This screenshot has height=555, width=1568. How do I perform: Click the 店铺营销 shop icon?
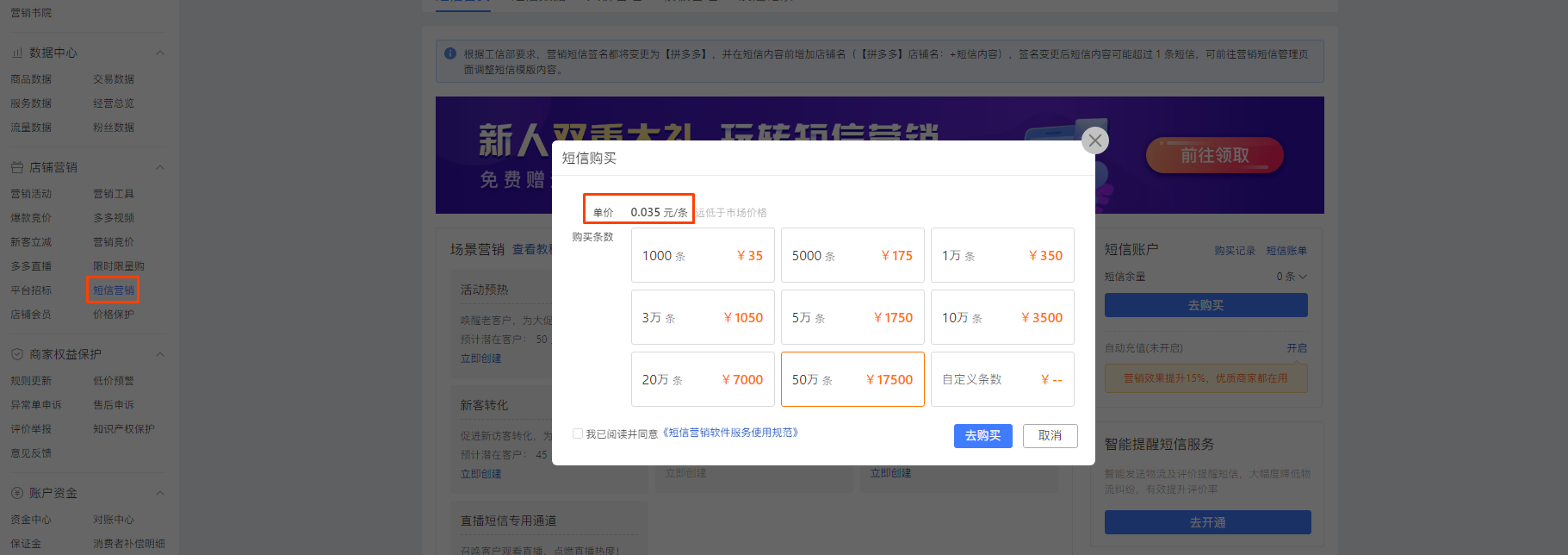[17, 167]
